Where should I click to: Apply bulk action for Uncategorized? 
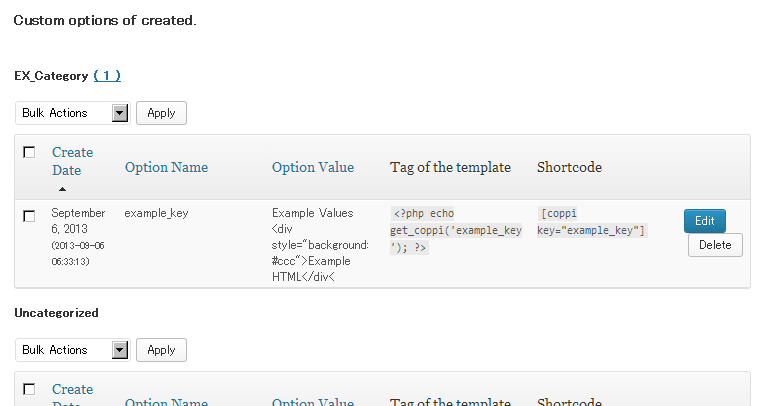pos(161,350)
